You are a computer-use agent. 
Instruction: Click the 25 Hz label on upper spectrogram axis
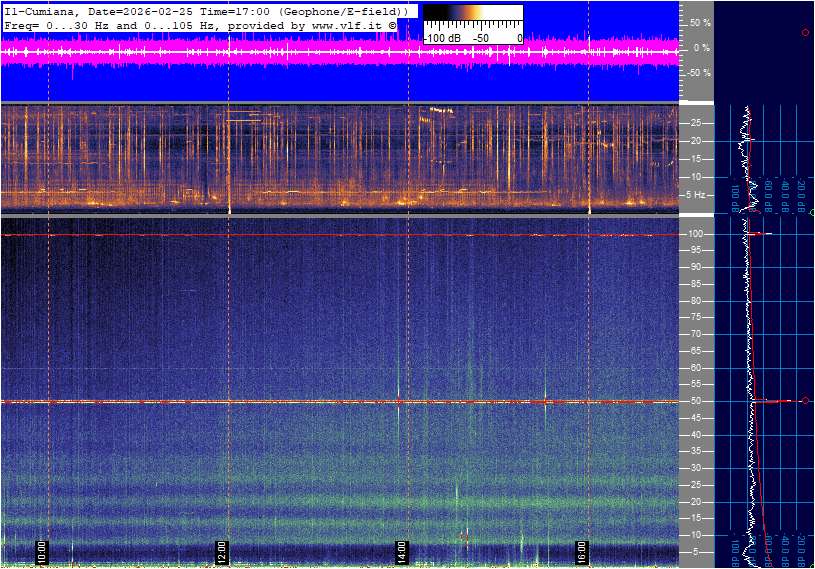(696, 123)
